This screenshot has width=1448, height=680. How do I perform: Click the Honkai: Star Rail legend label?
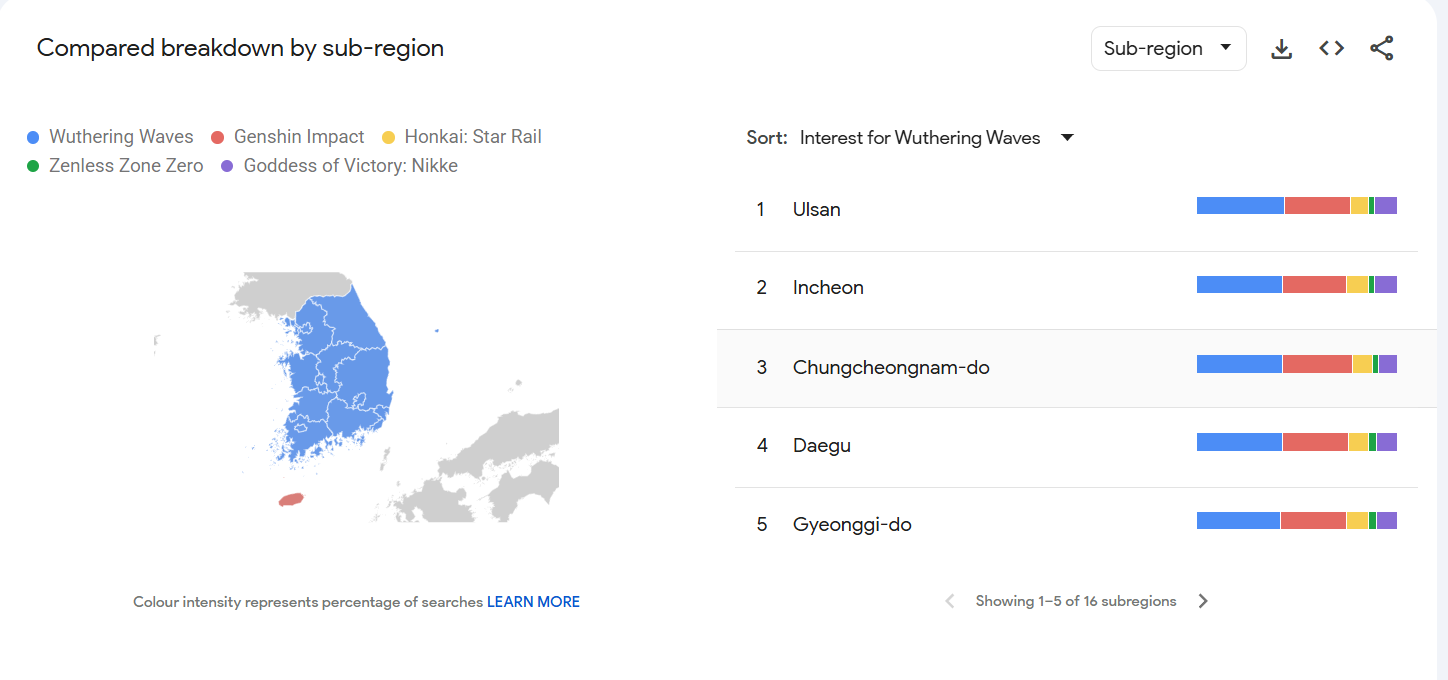pos(473,137)
